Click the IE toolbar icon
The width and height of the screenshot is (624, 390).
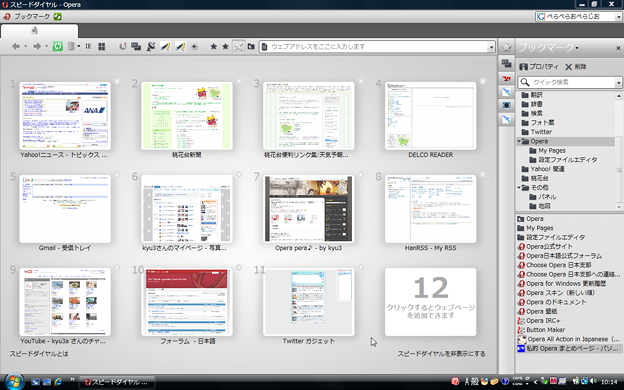[88, 47]
